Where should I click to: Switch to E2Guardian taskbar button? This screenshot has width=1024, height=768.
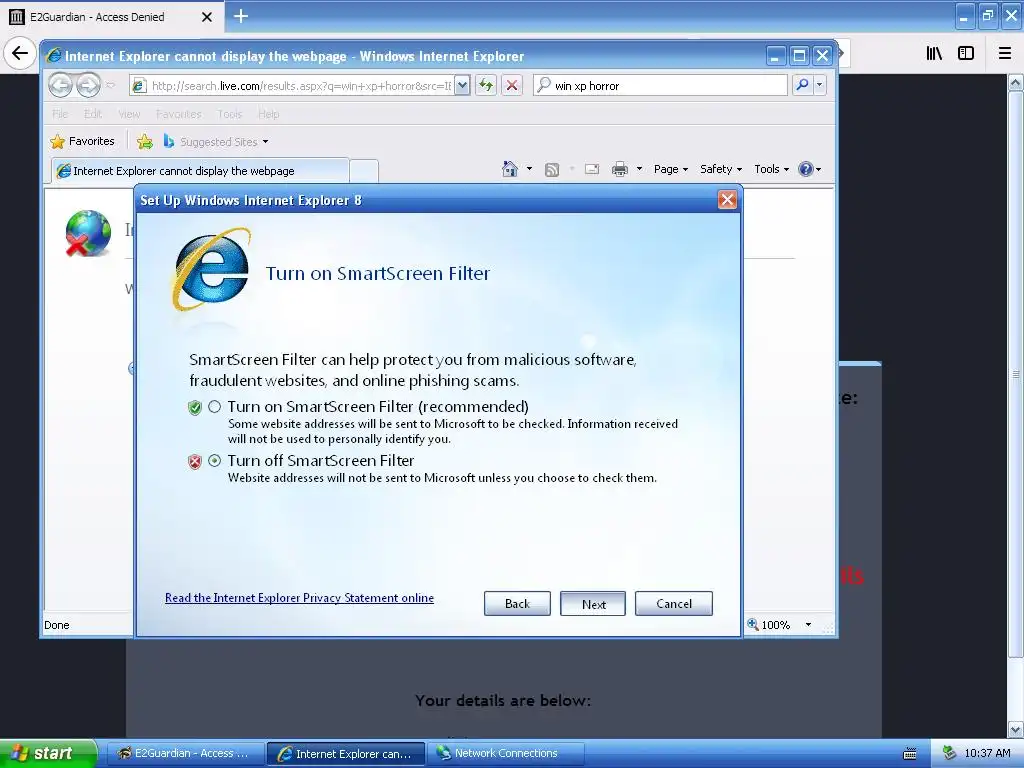184,754
